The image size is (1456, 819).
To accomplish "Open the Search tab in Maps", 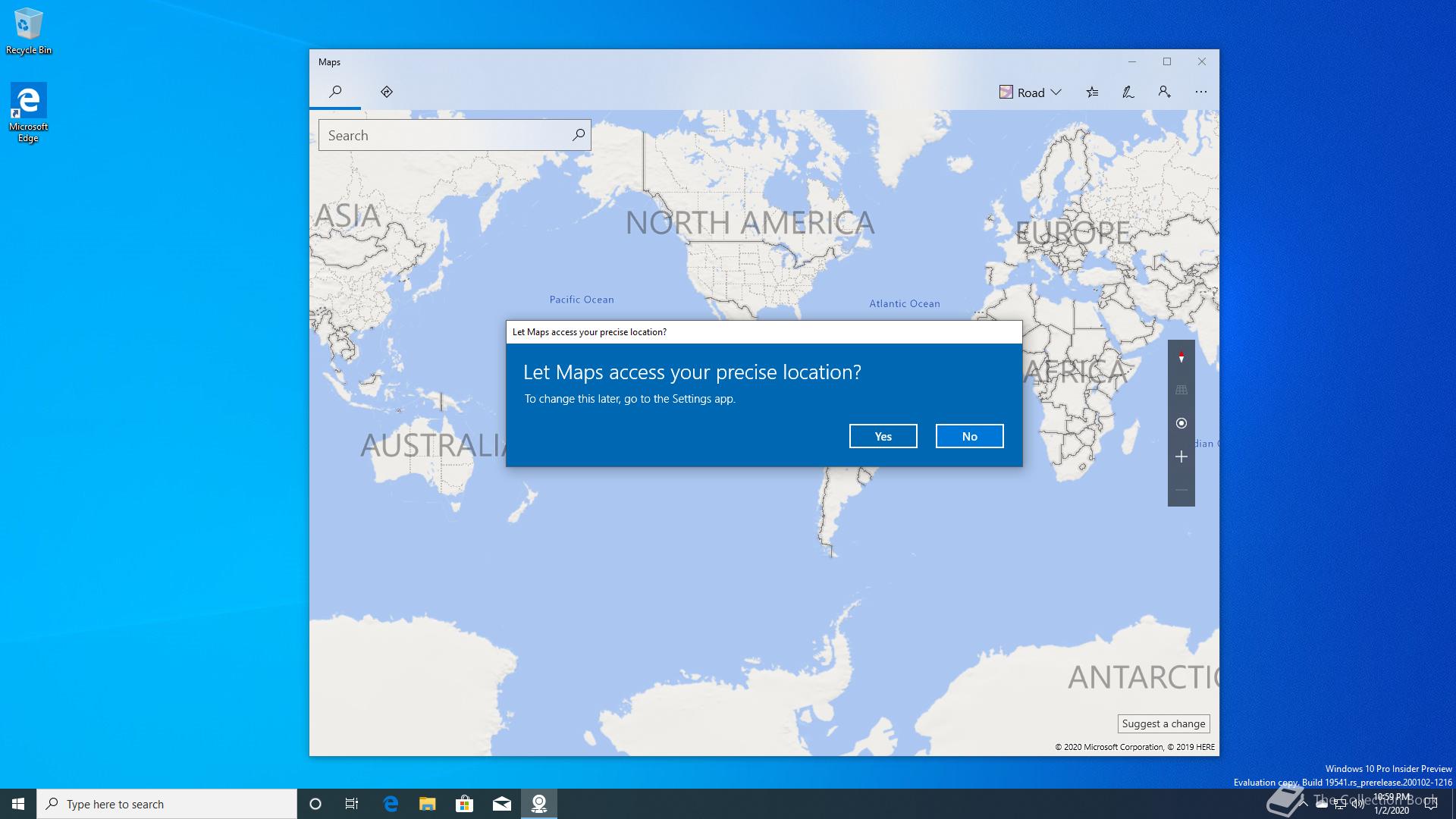I will click(x=335, y=92).
